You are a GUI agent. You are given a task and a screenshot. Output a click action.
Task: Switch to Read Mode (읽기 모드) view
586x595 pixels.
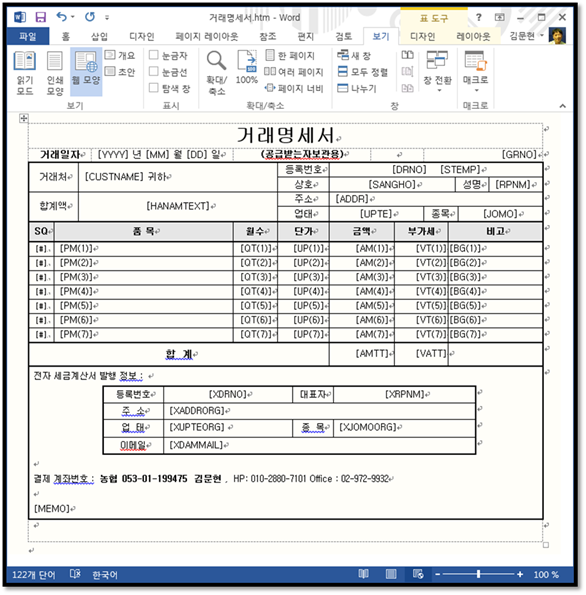25,73
